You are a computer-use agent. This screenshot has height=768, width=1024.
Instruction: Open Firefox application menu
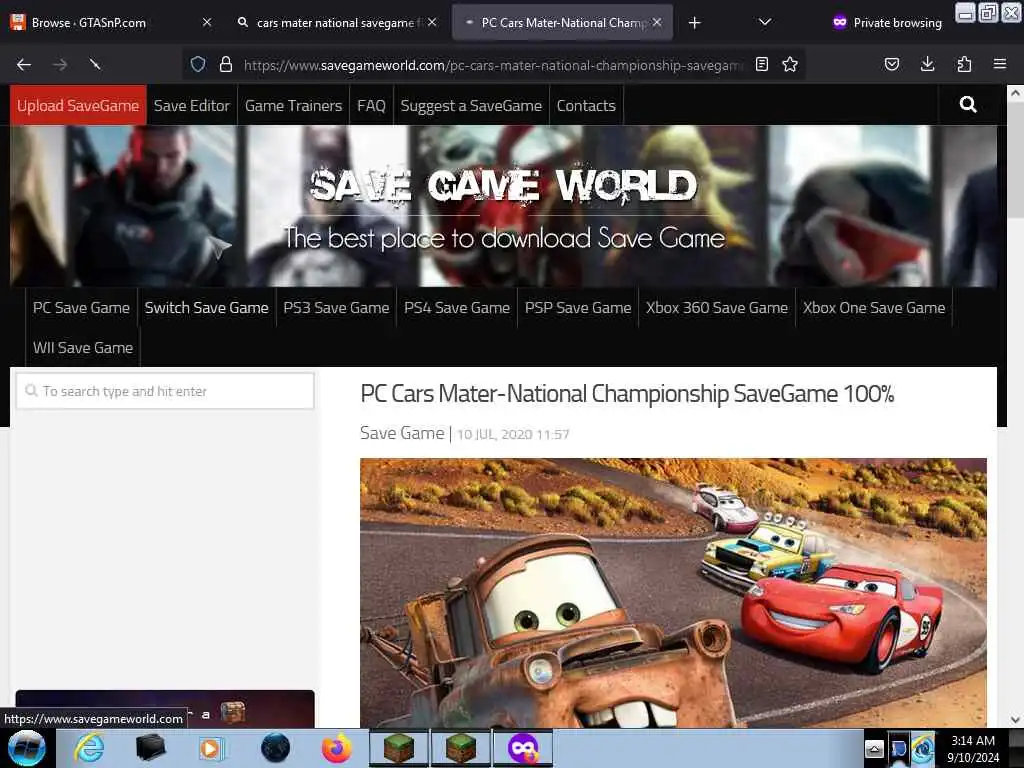(1000, 64)
